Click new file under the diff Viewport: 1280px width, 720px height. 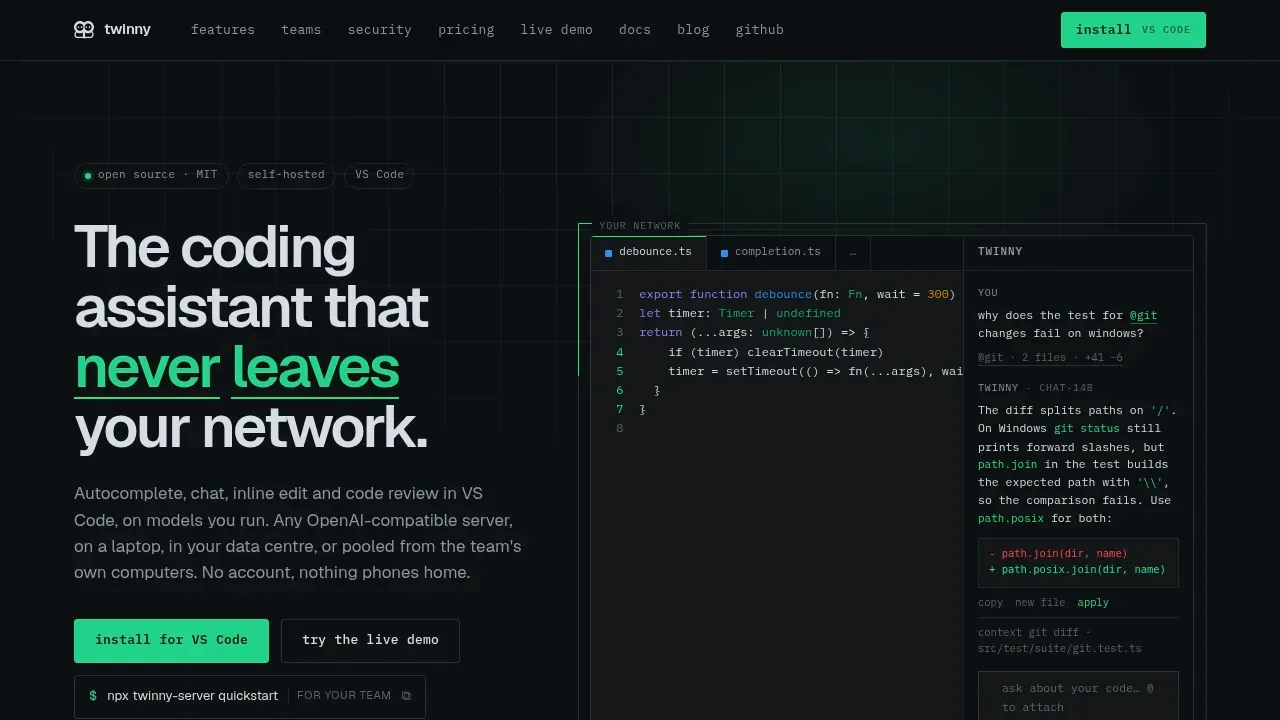[1040, 603]
